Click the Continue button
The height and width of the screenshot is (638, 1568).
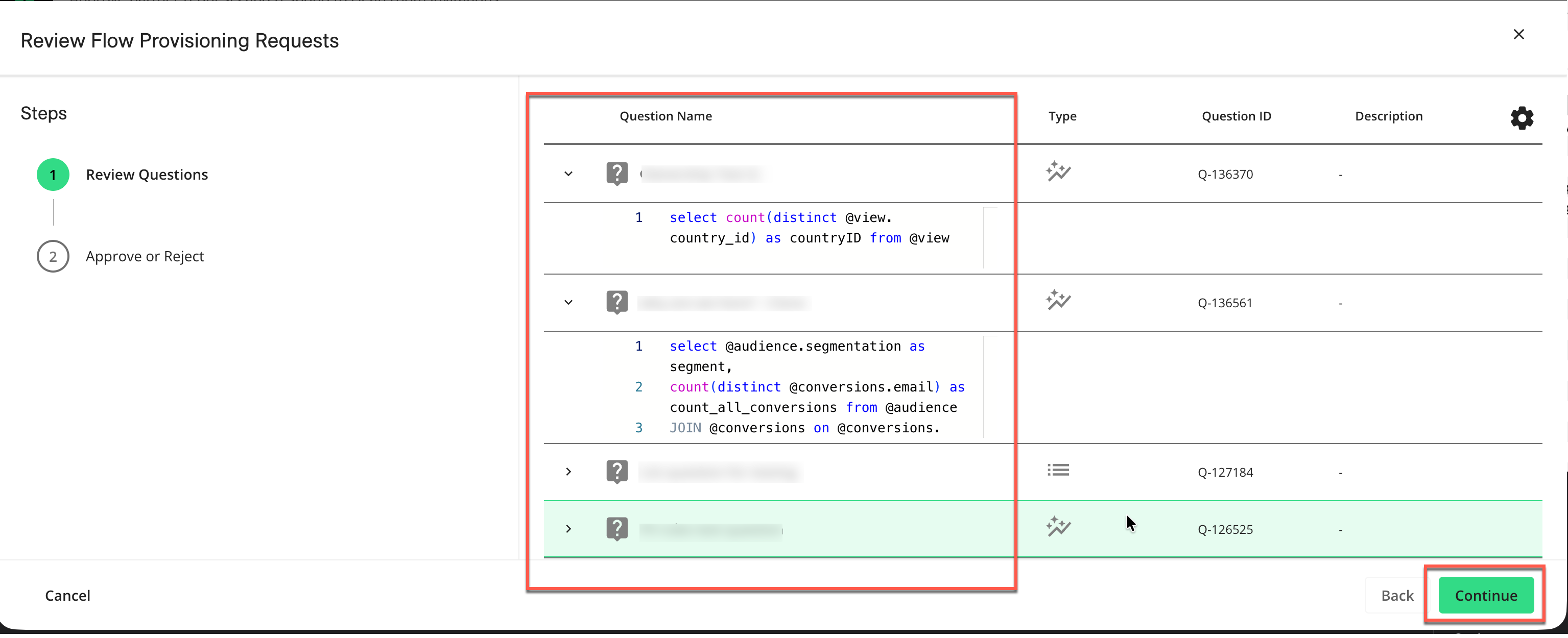(1485, 596)
